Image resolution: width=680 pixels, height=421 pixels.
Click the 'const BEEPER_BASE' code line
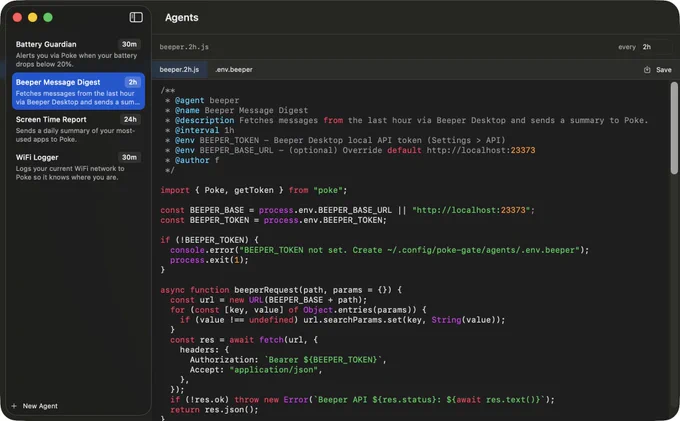[x=347, y=210]
